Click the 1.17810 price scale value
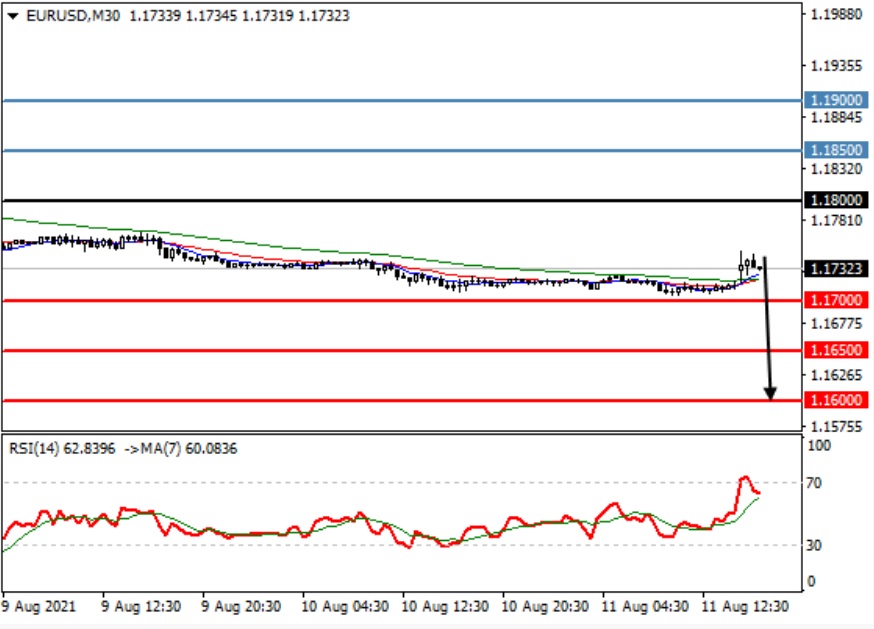 tap(836, 221)
